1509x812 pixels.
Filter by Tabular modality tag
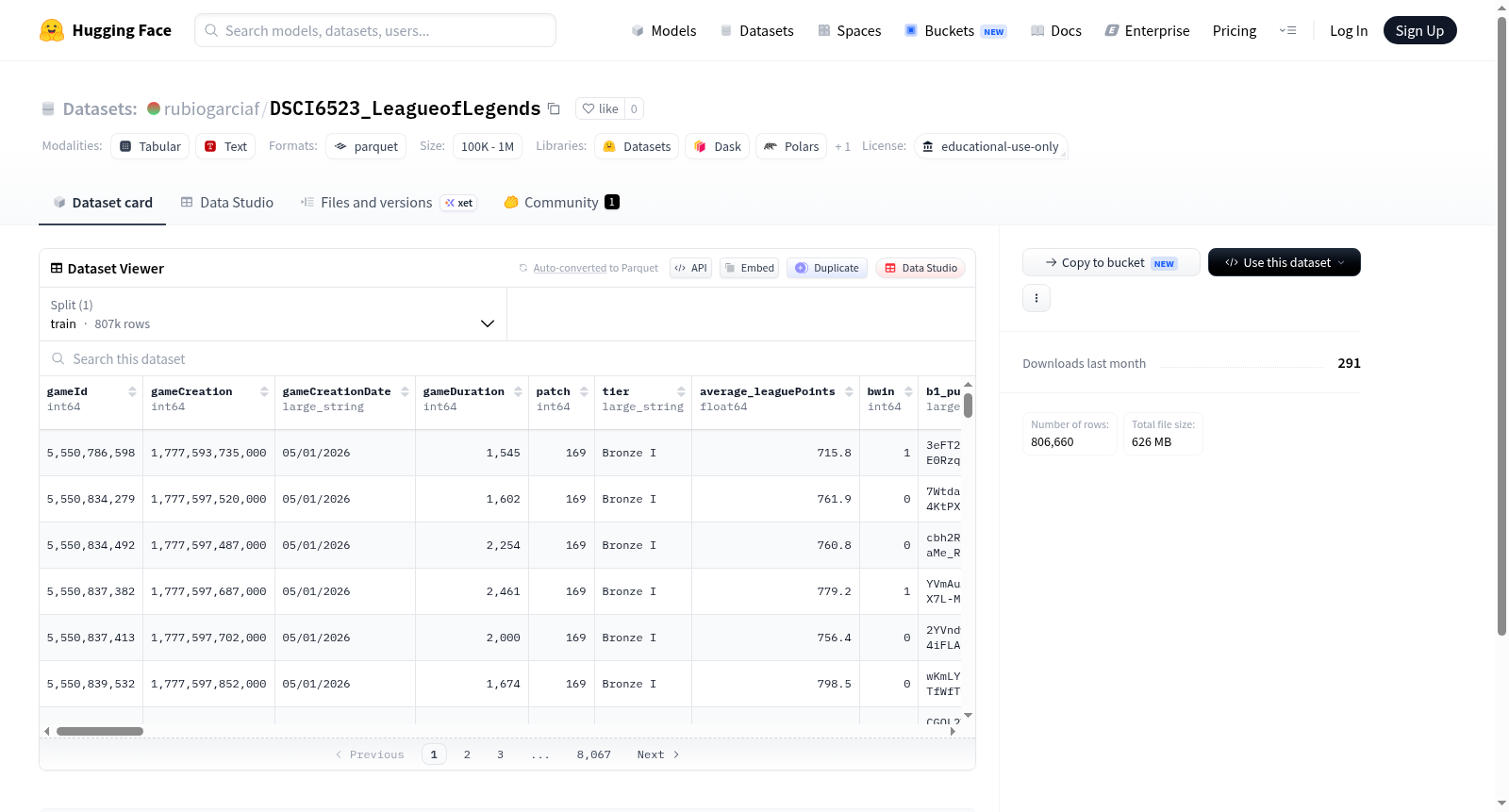[x=150, y=146]
